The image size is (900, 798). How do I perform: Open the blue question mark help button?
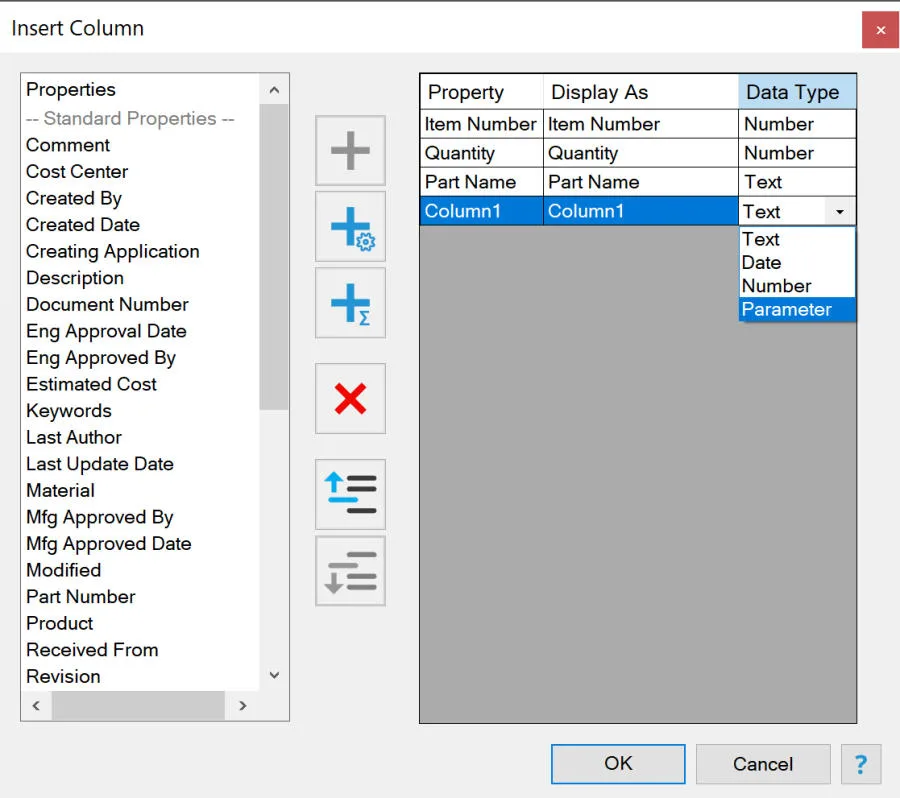pos(860,764)
